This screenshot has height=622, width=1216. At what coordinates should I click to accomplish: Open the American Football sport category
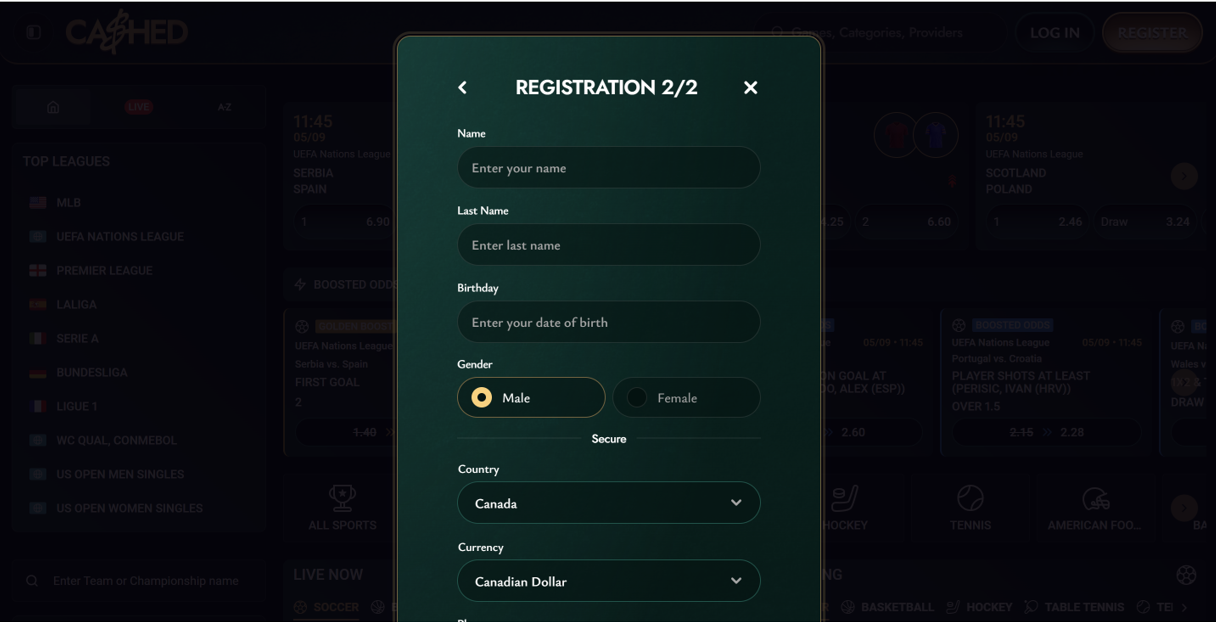(x=1094, y=507)
